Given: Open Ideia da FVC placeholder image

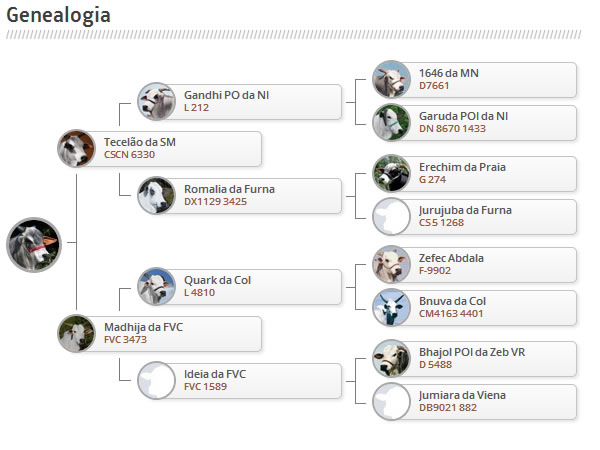Looking at the screenshot, I should pos(156,380).
